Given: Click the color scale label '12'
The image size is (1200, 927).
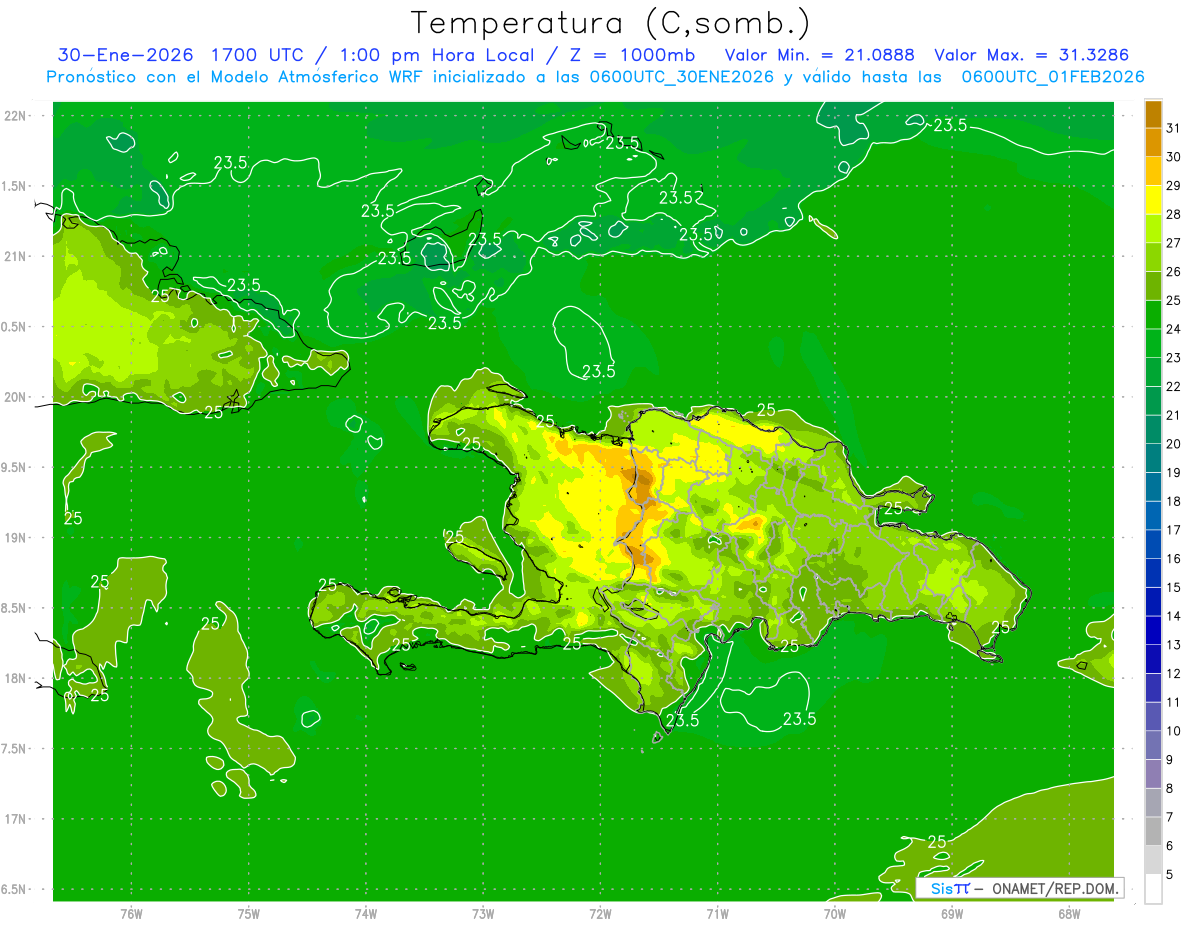Looking at the screenshot, I should click(1174, 673).
